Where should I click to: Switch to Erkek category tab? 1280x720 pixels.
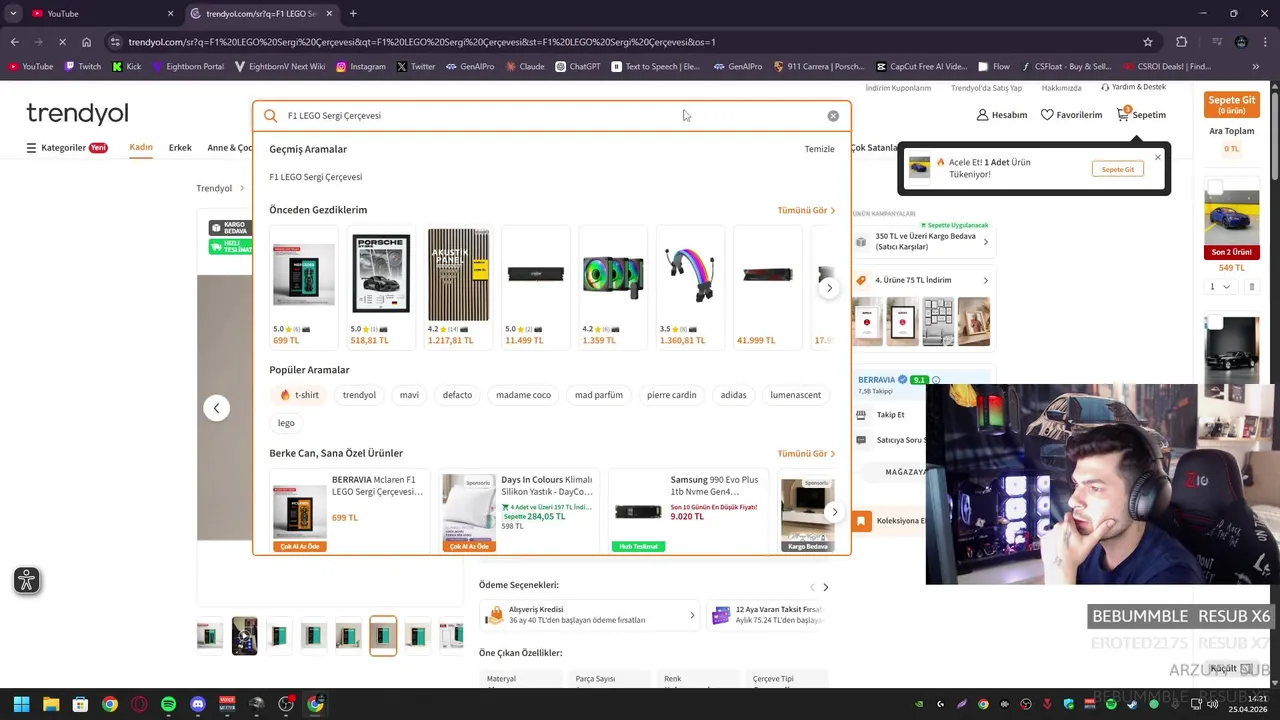click(x=180, y=148)
